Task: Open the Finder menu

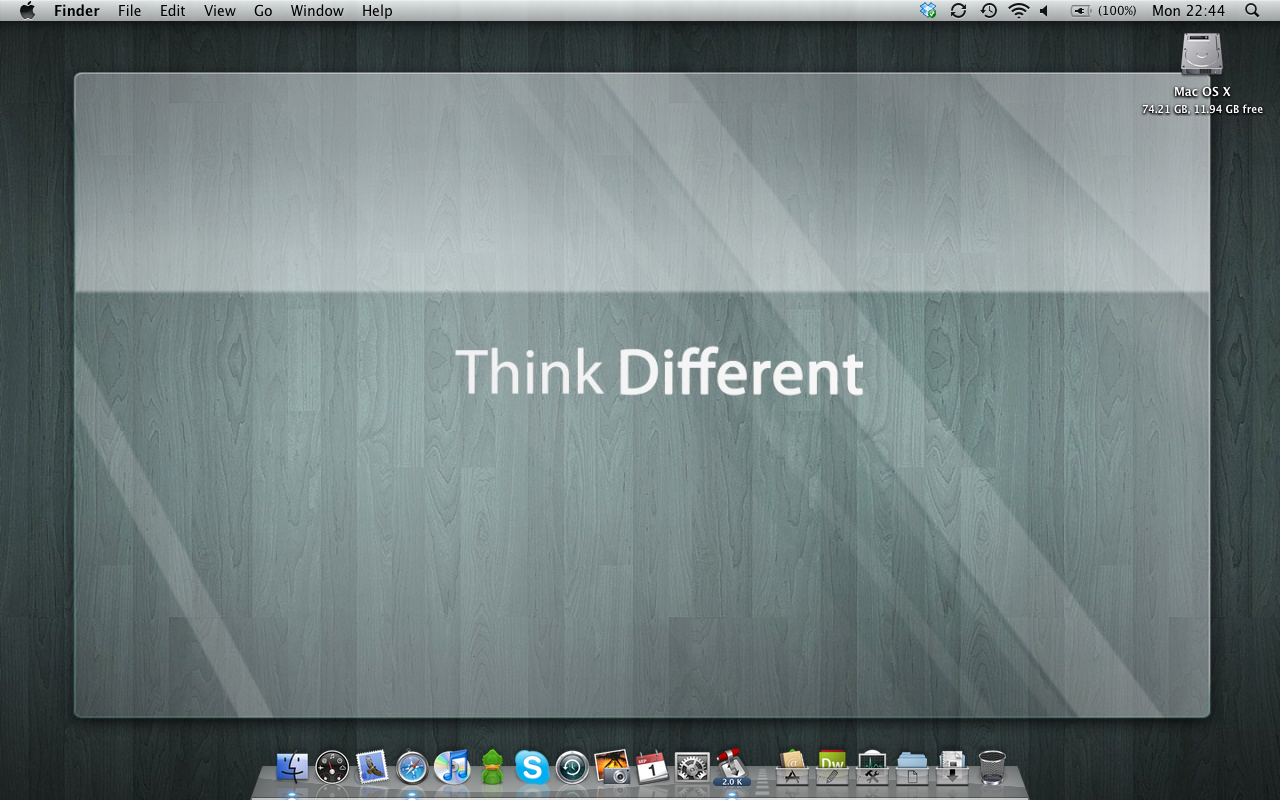Action: pos(77,11)
